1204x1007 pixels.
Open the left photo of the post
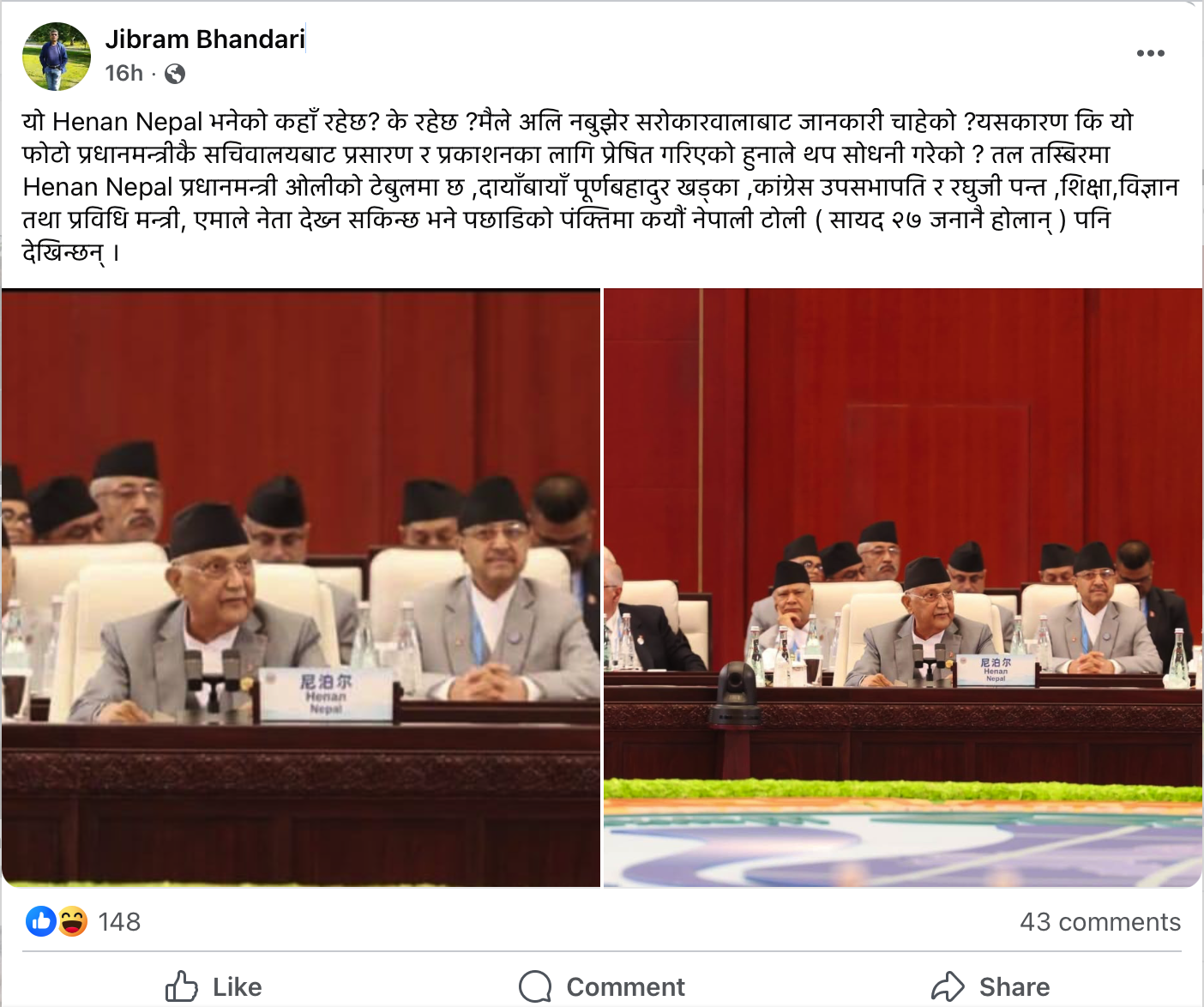click(x=301, y=588)
